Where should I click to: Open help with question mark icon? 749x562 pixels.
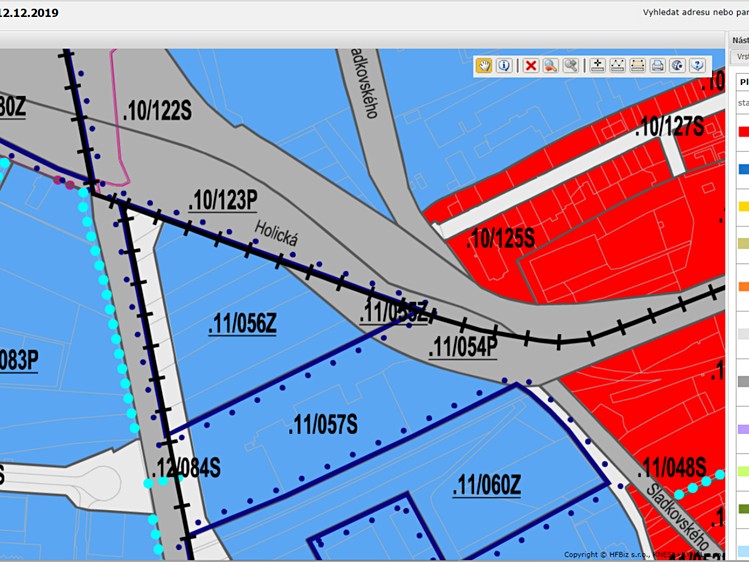(x=697, y=65)
